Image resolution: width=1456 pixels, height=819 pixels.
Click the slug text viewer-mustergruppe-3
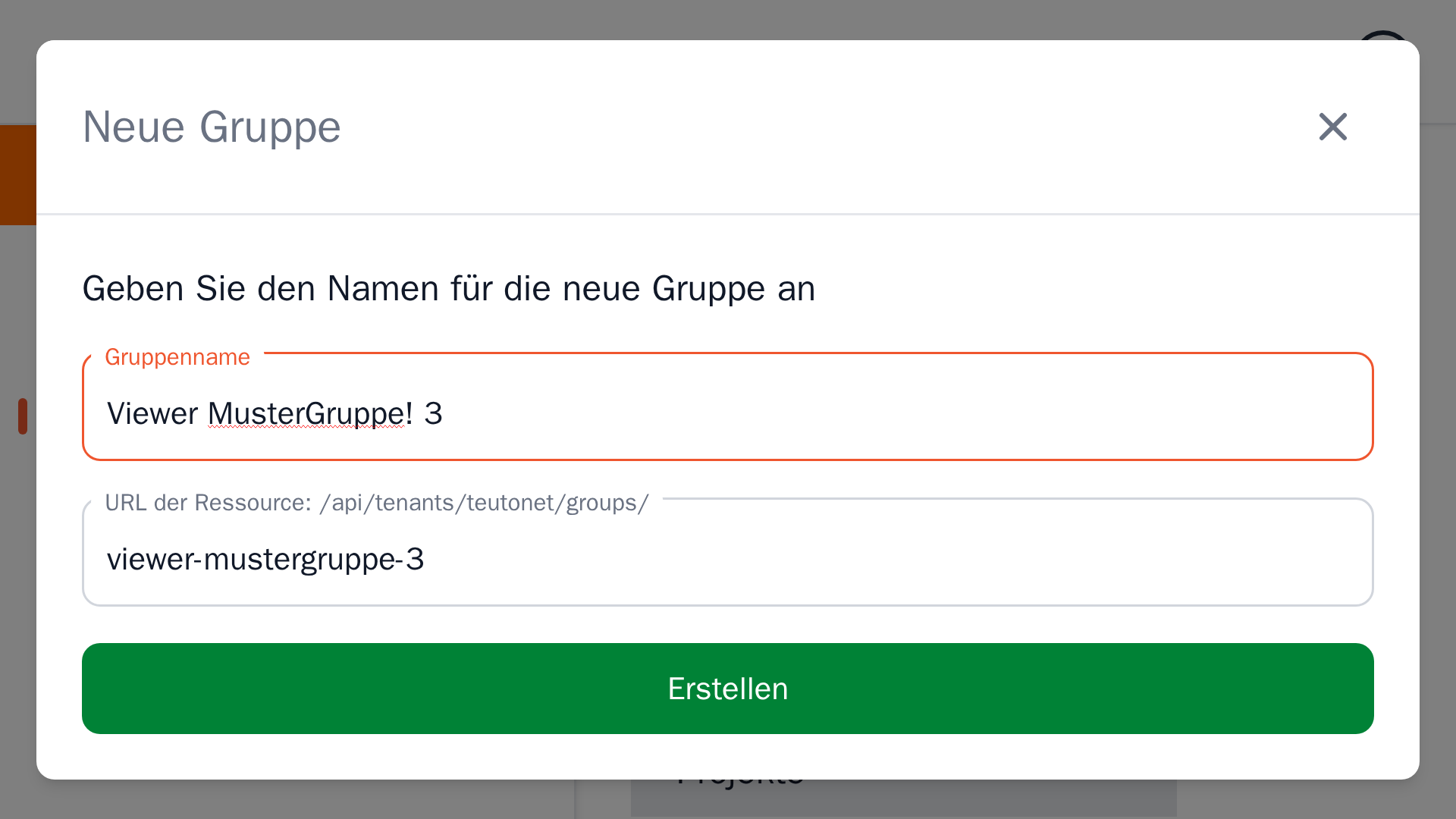click(x=265, y=560)
